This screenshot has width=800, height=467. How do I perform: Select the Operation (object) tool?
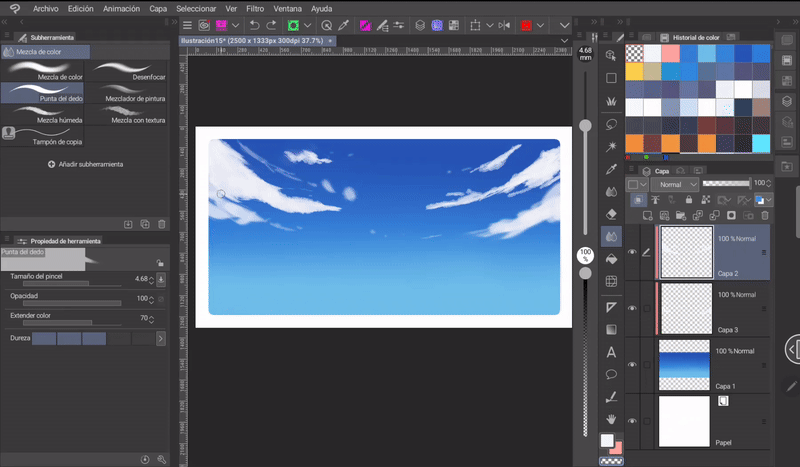tap(611, 56)
